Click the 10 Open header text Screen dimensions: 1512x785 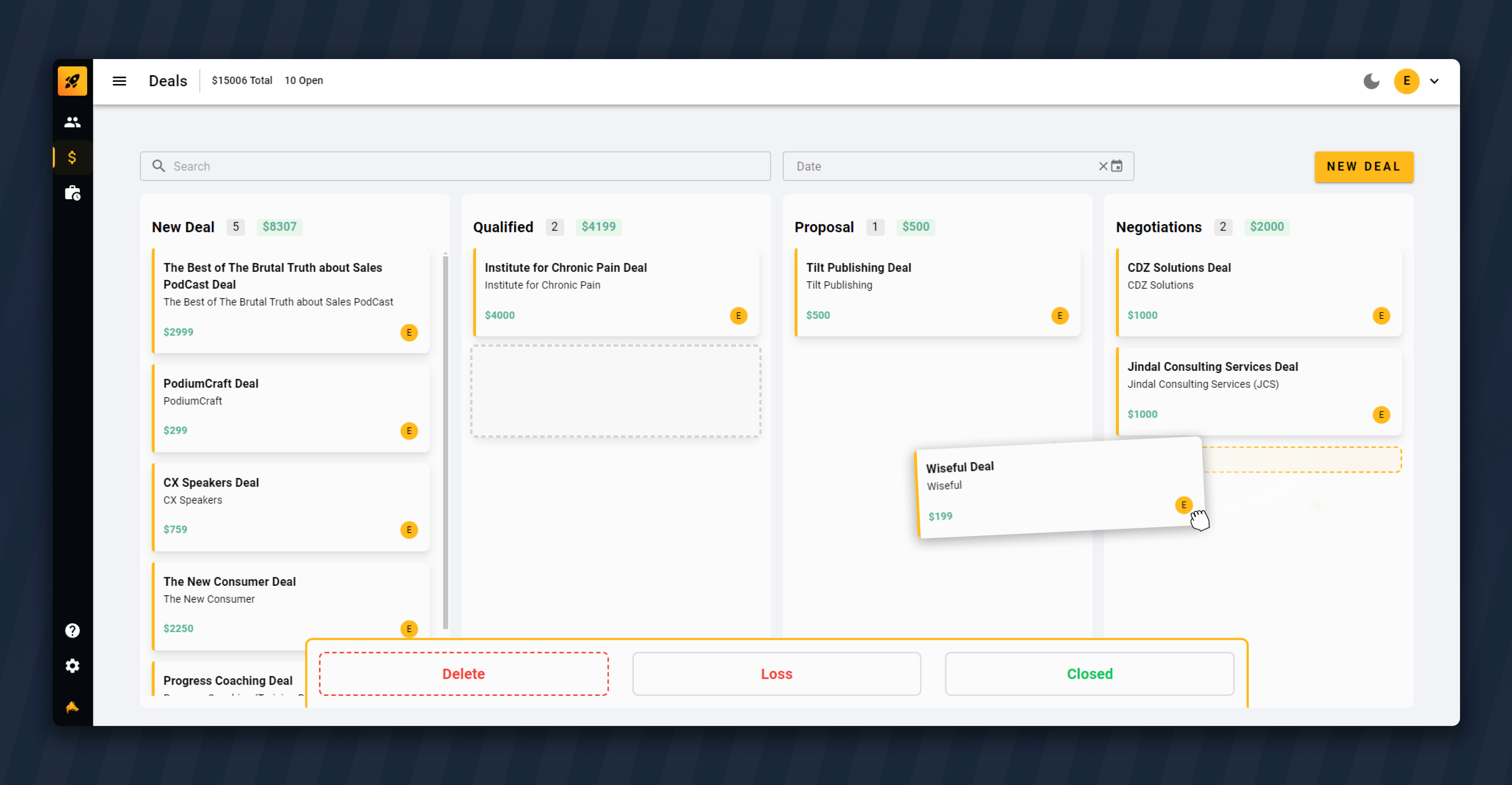(304, 81)
